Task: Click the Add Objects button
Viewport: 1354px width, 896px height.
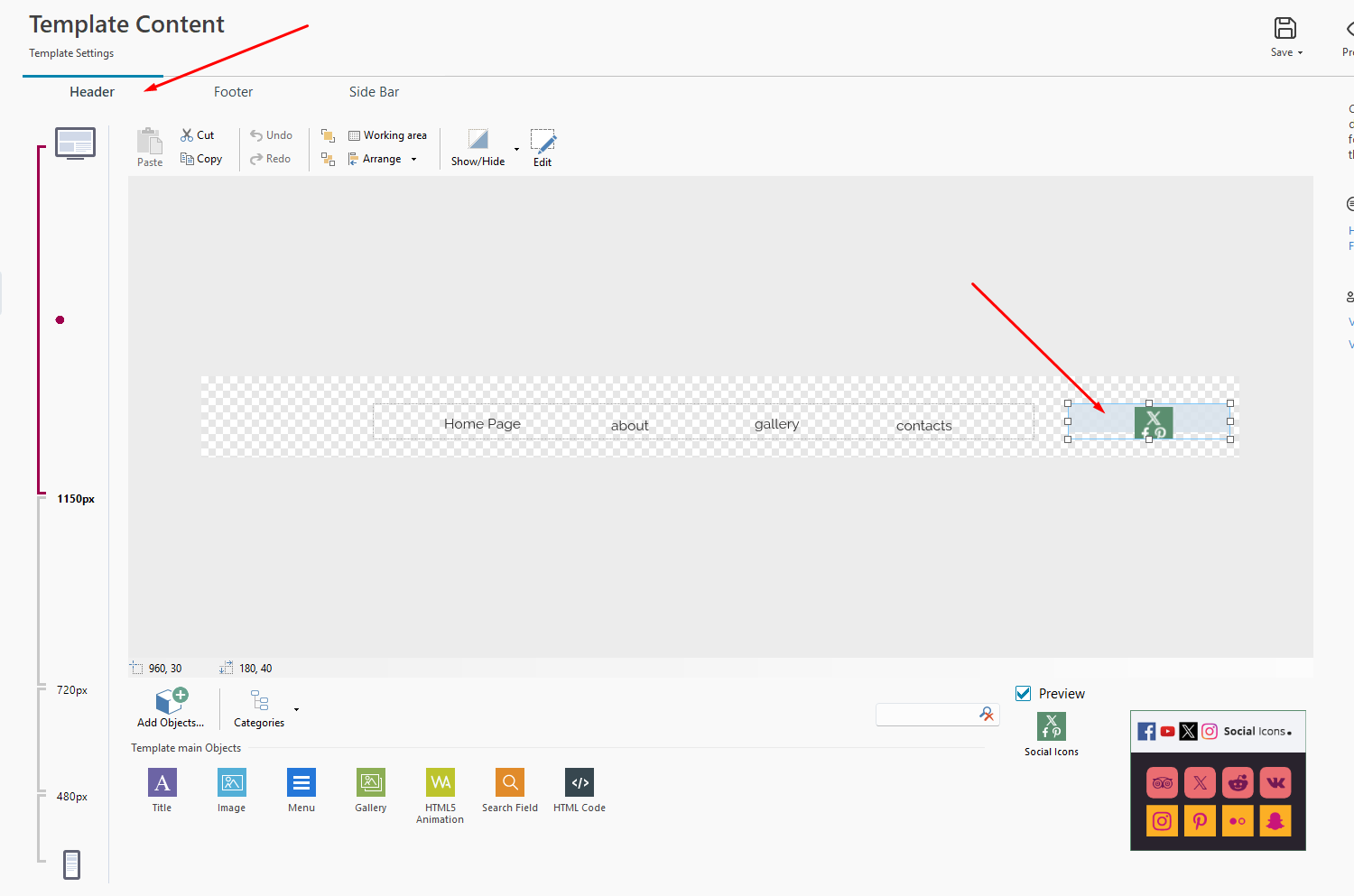Action: point(171,708)
